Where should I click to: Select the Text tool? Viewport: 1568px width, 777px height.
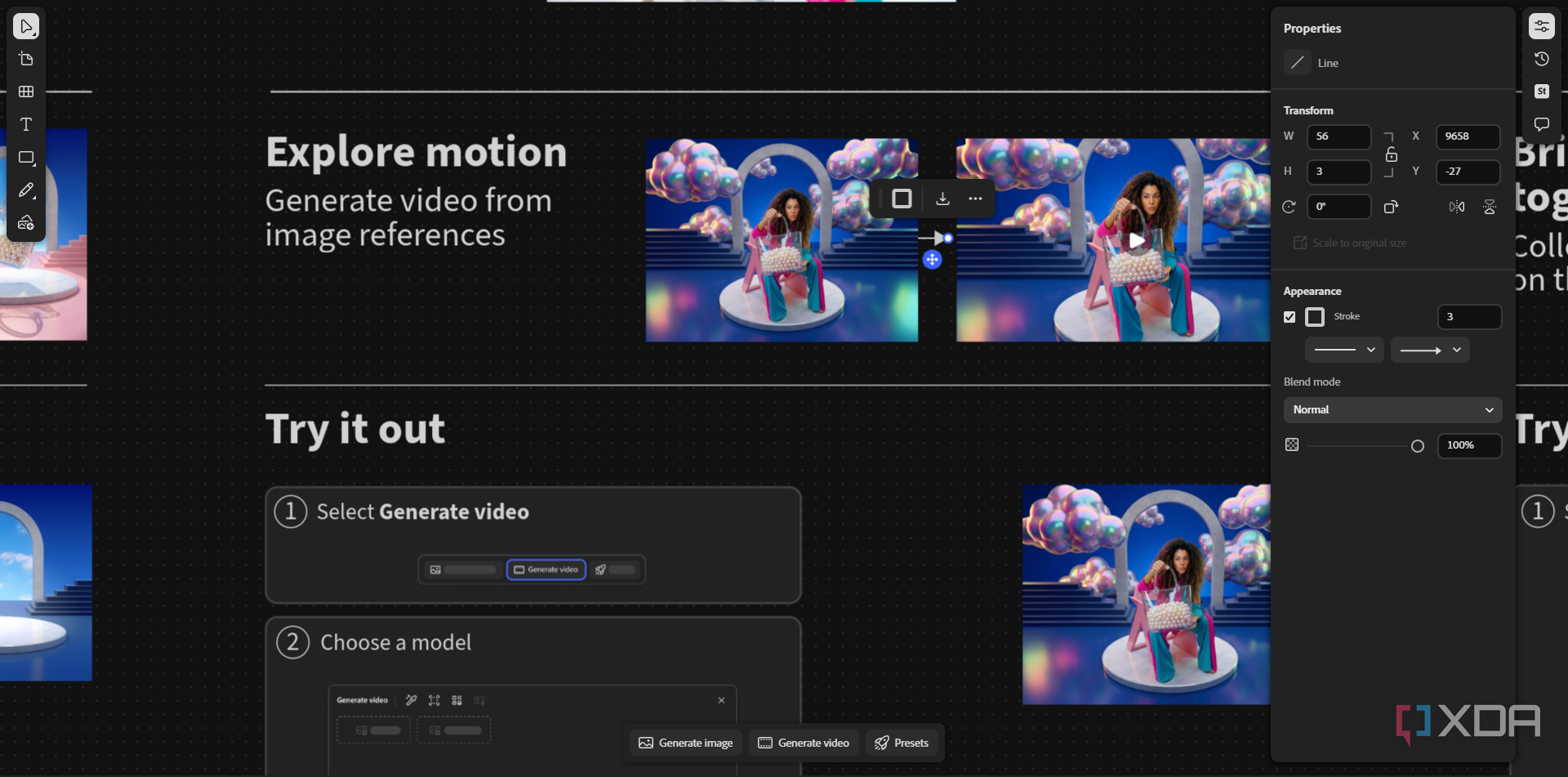(x=26, y=124)
